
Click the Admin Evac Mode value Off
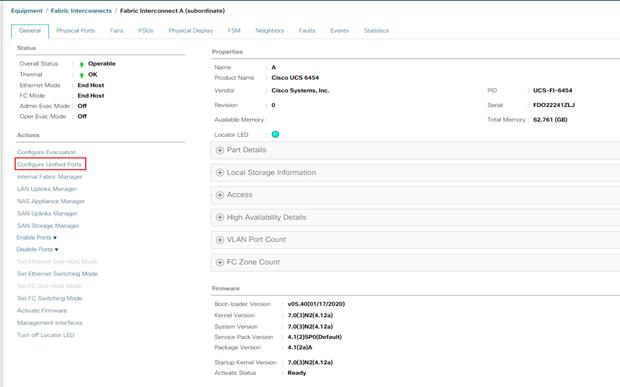pos(82,106)
